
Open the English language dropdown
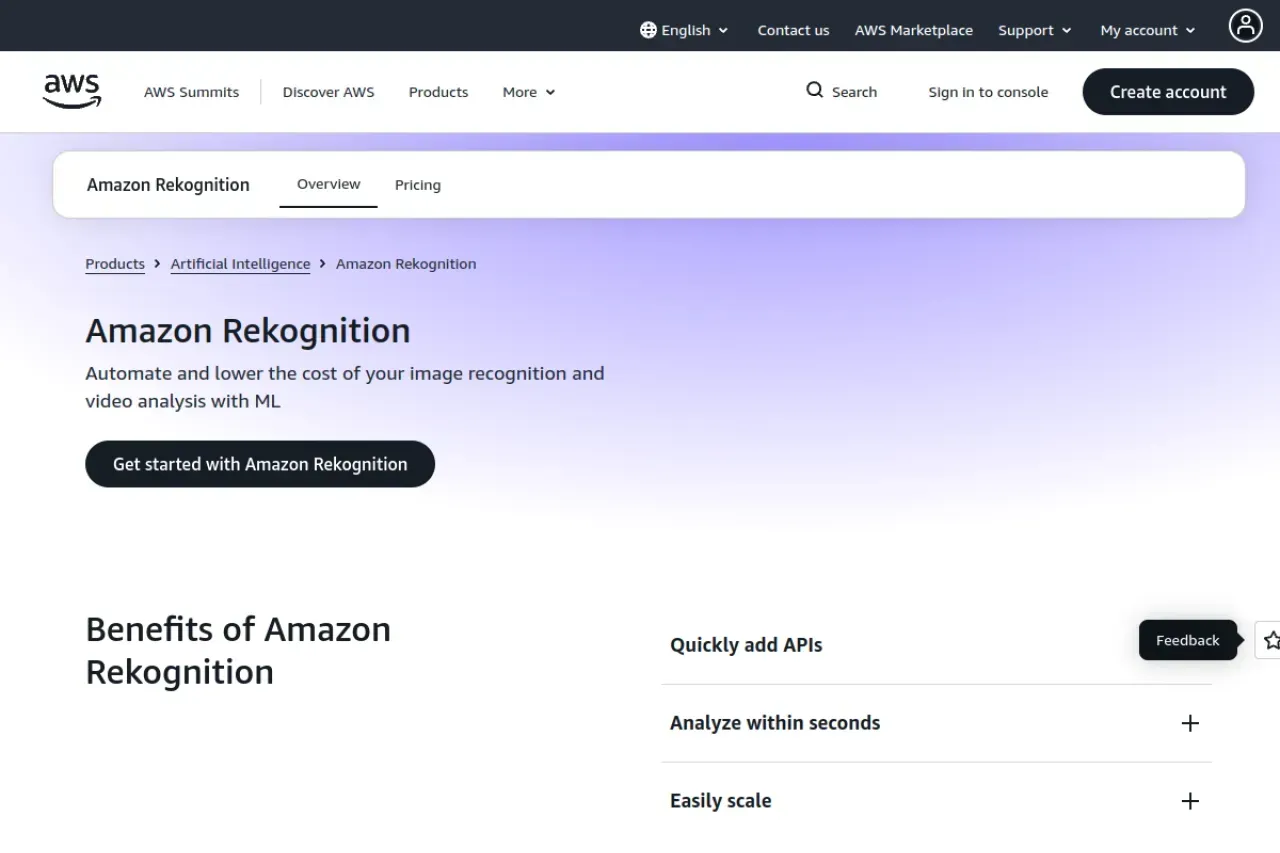[685, 30]
